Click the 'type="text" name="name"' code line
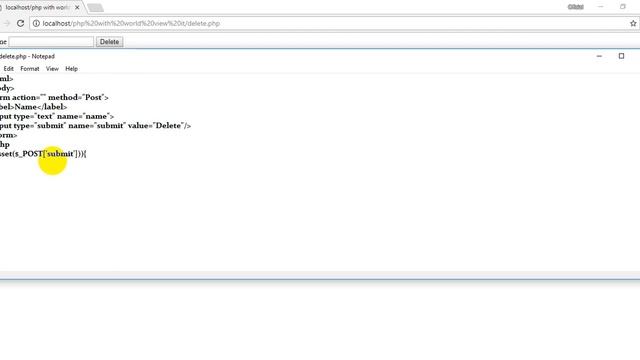Viewport: 640px width, 360px height. click(57, 116)
